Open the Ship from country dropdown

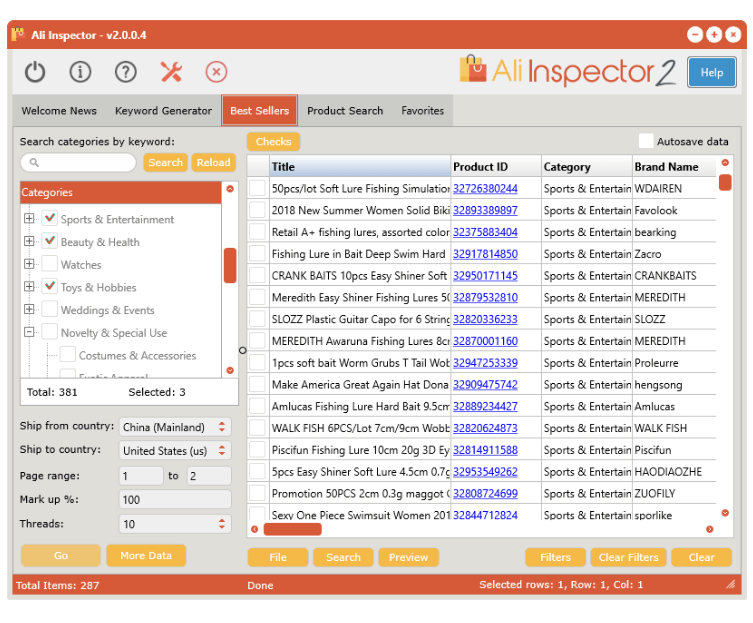click(175, 427)
